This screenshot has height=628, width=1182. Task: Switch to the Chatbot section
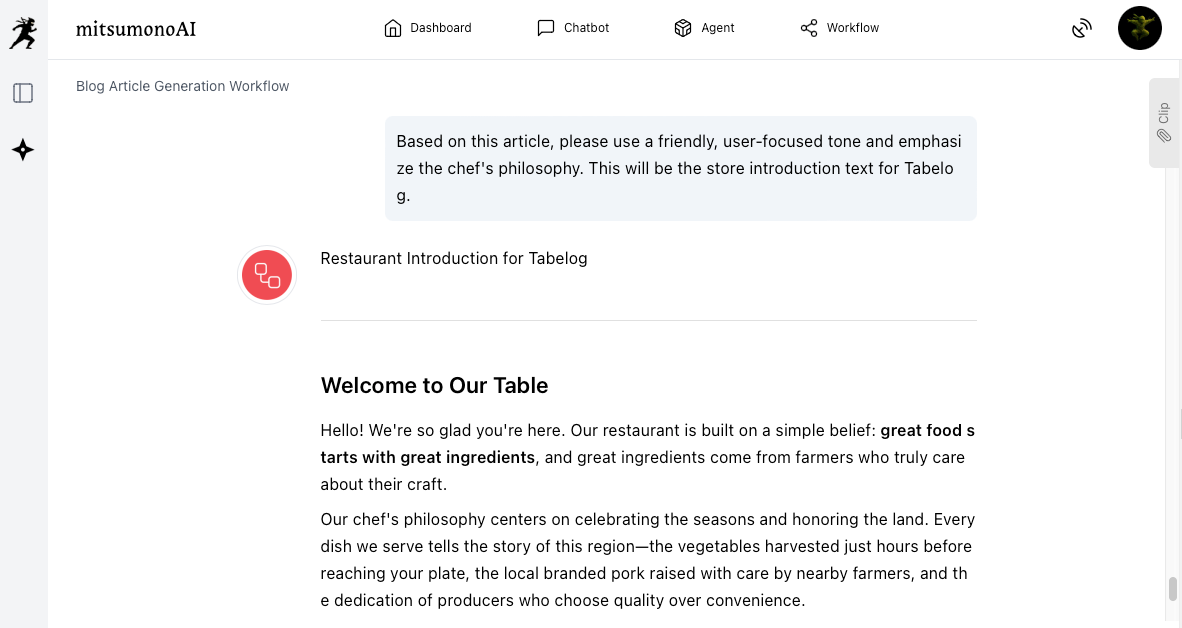coord(573,28)
